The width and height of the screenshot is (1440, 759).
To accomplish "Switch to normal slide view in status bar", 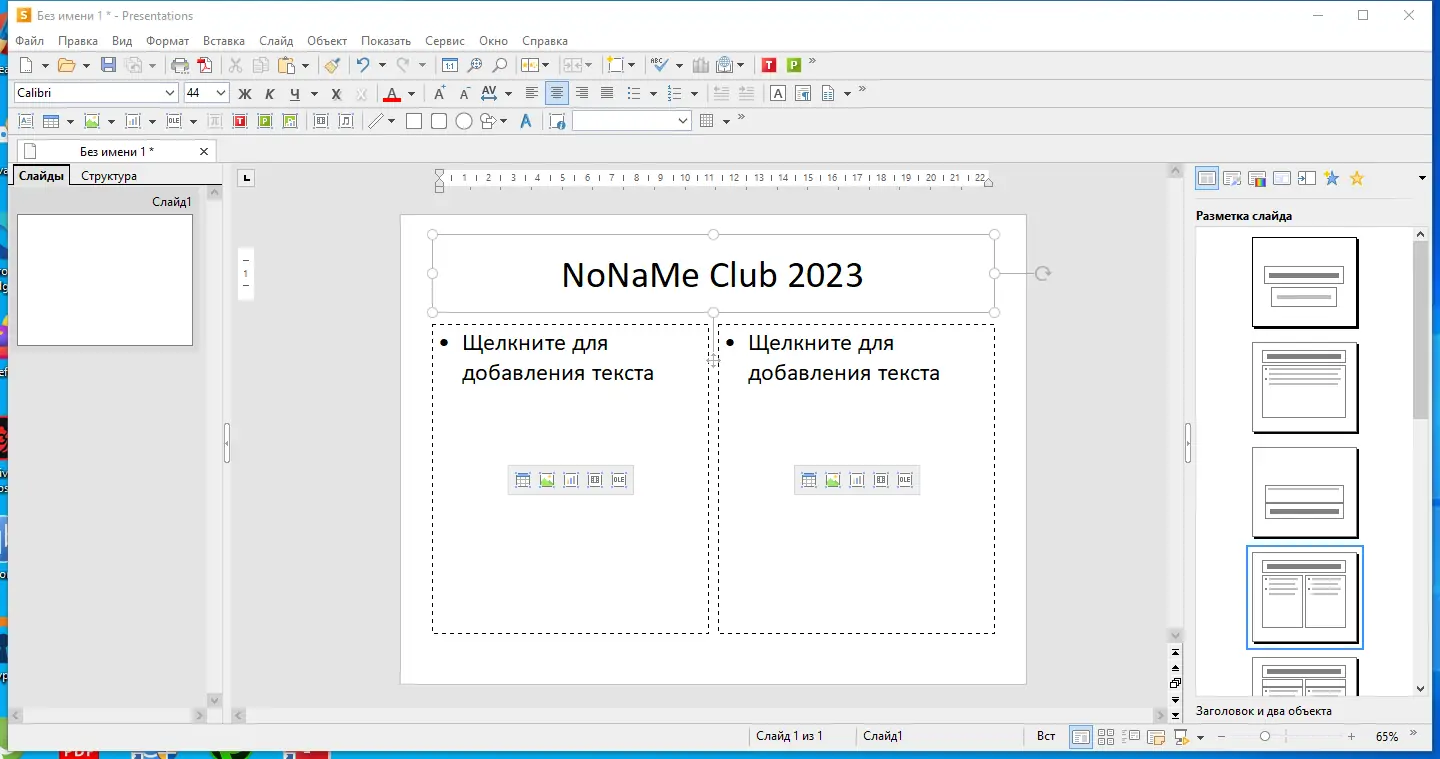I will click(1081, 737).
